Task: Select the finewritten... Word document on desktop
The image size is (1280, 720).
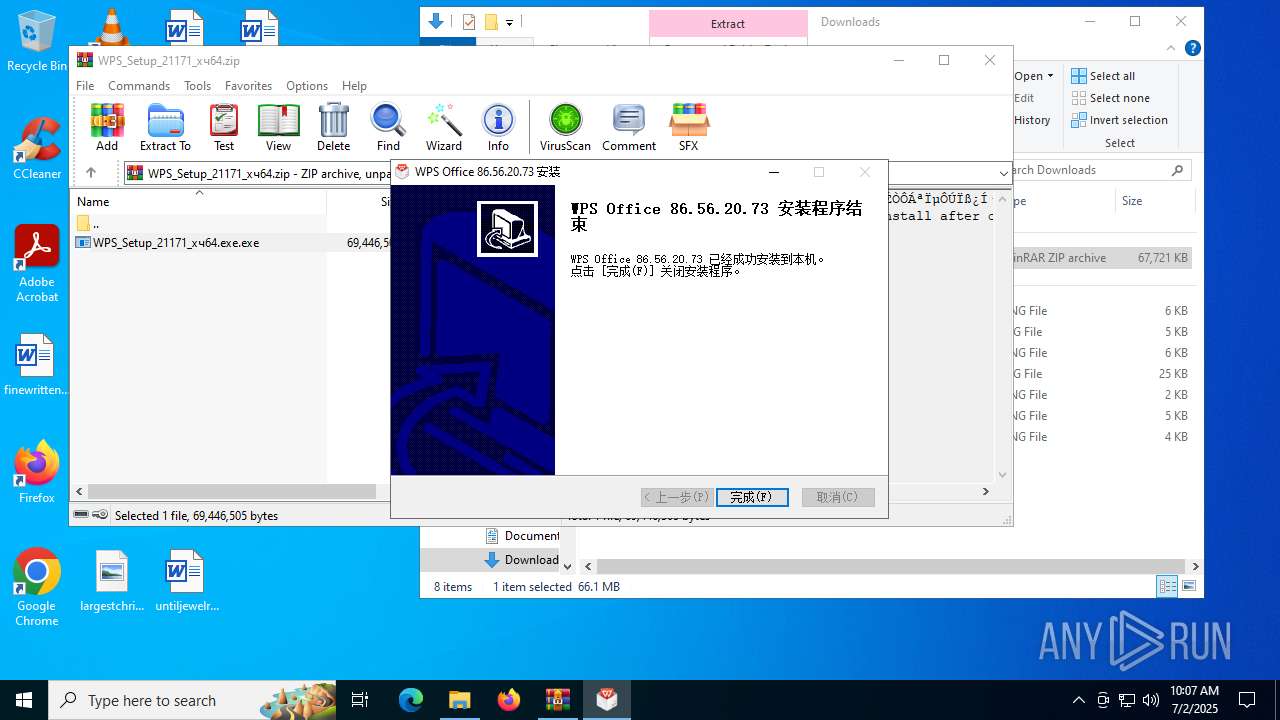Action: (x=37, y=365)
